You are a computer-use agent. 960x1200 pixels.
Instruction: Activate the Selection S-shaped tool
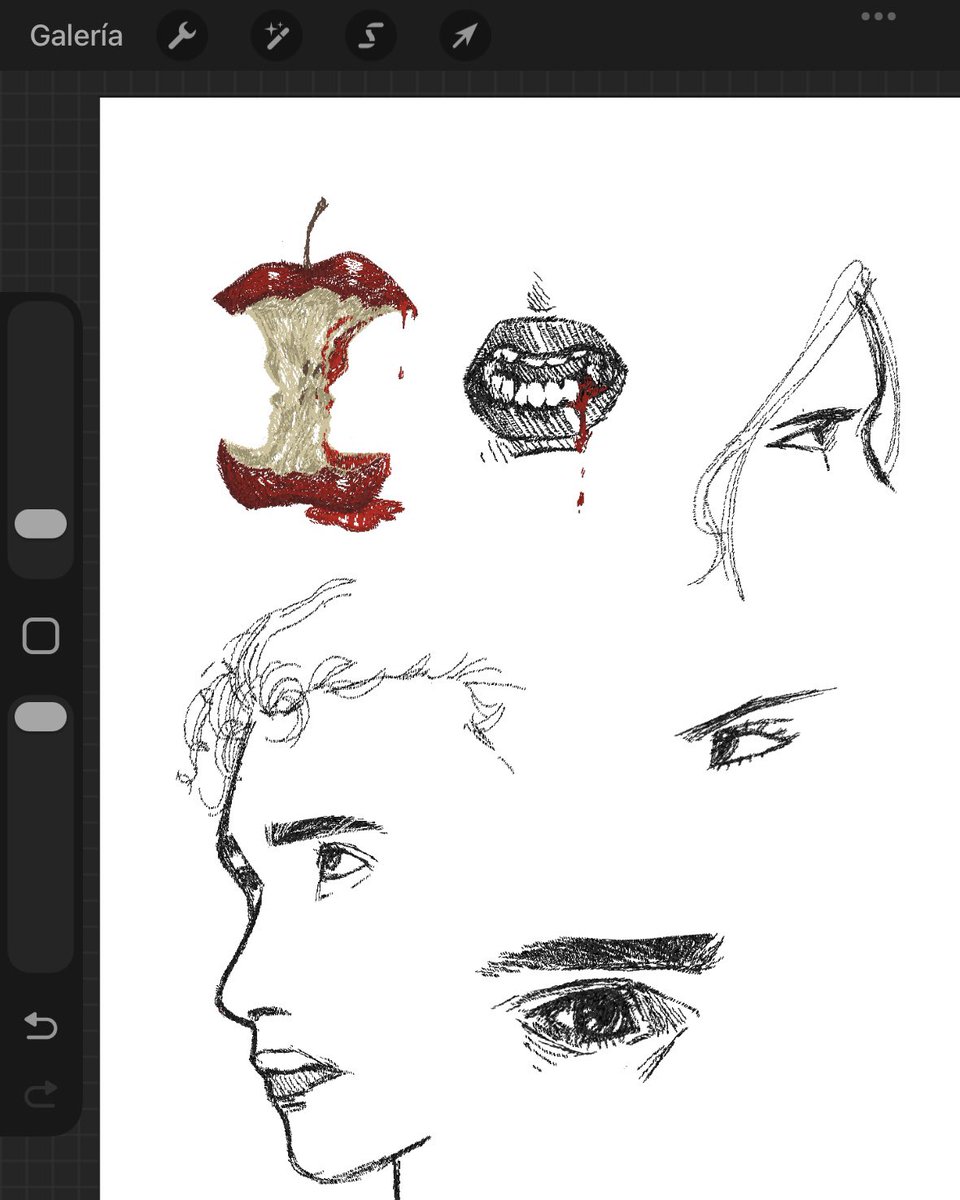tap(370, 37)
